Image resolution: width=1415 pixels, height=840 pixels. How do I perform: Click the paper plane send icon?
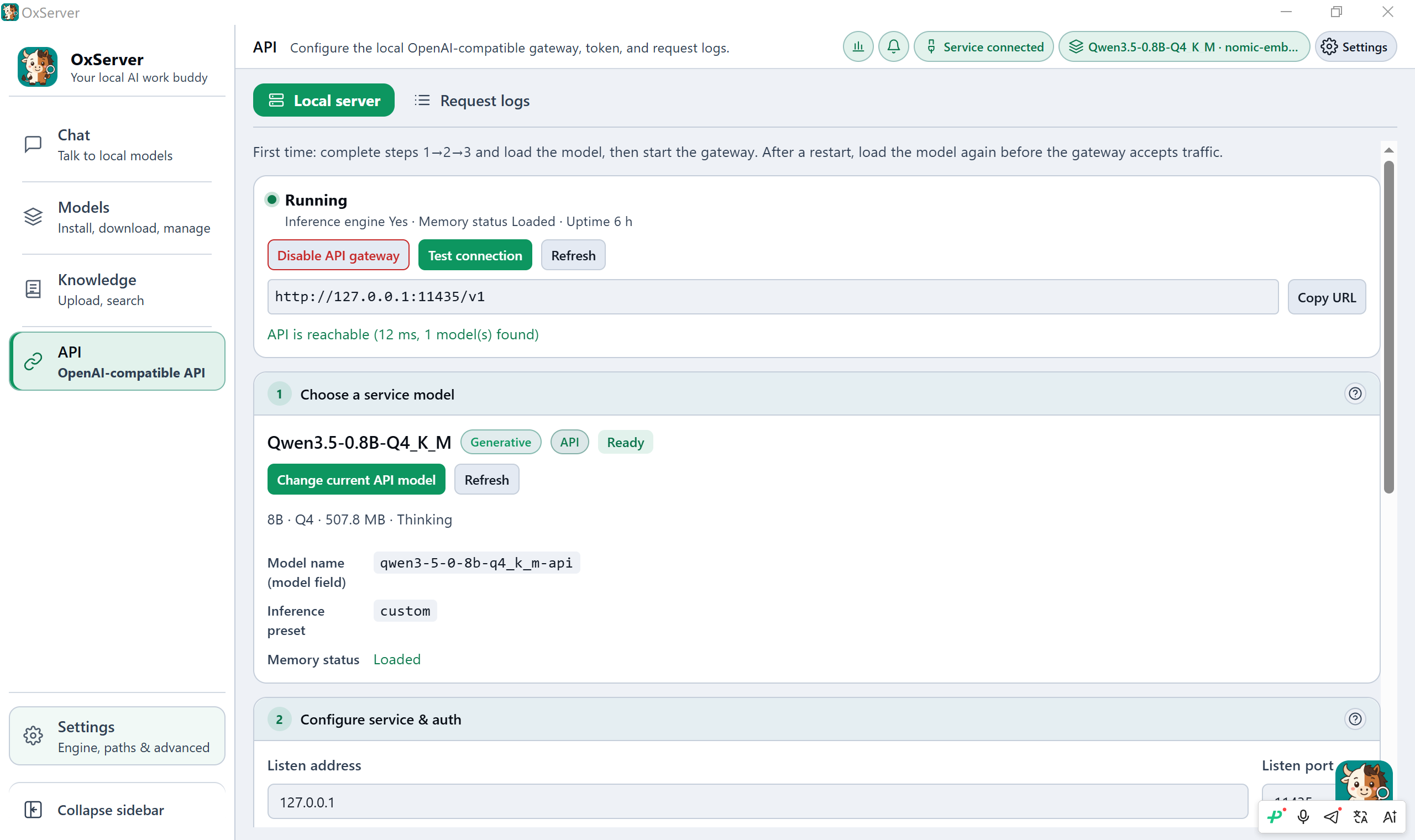[x=1332, y=816]
